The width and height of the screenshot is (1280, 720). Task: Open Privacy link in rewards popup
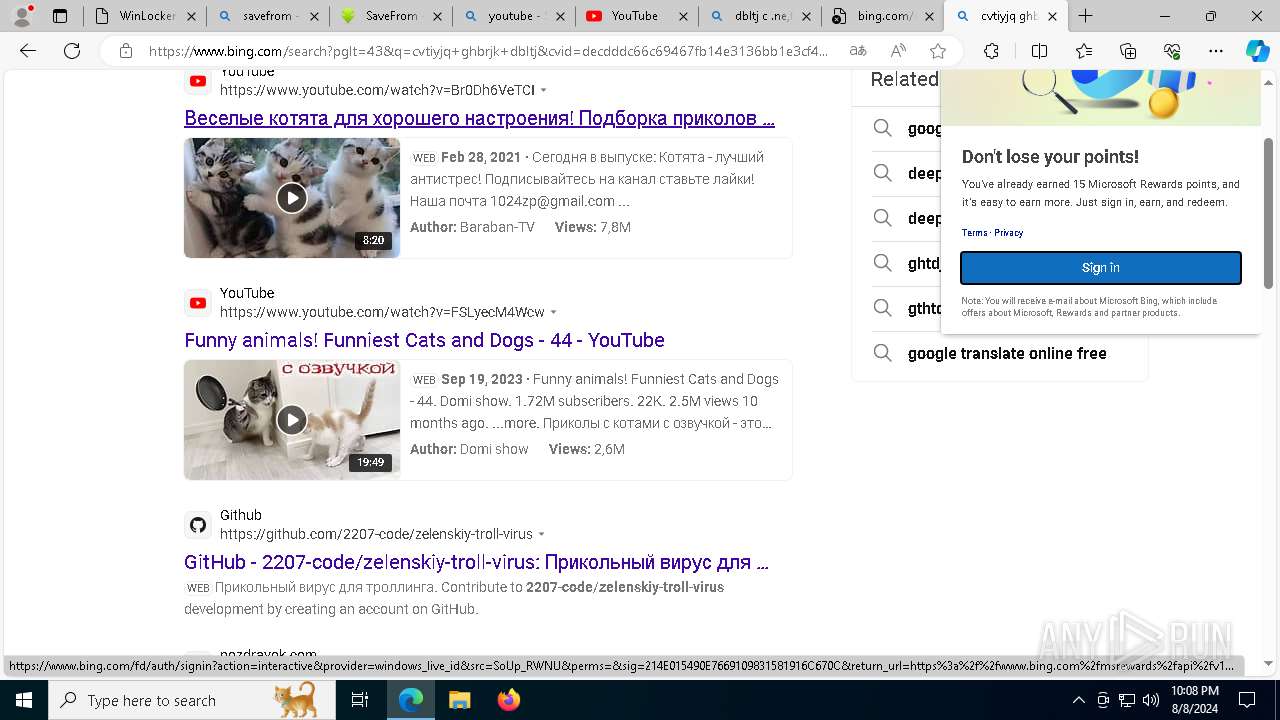(1008, 233)
